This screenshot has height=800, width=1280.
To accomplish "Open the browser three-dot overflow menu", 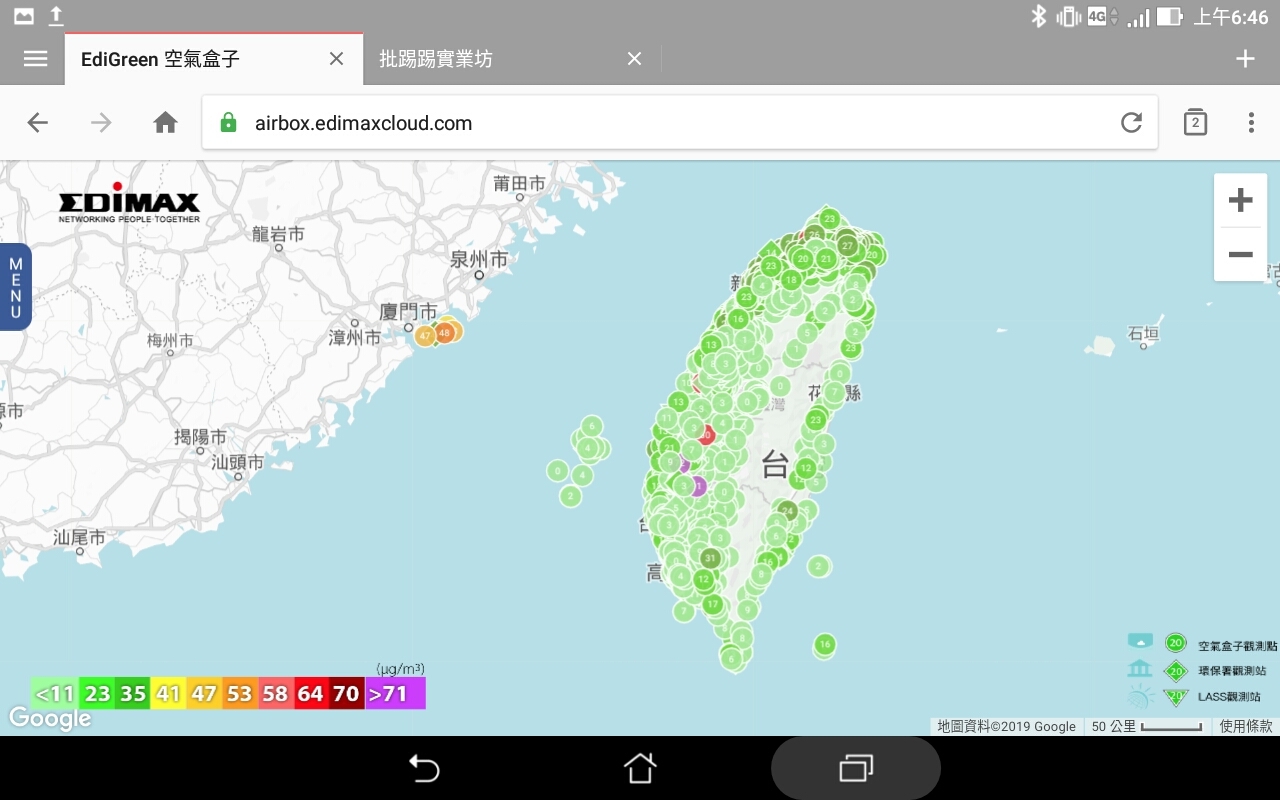I will [x=1251, y=123].
